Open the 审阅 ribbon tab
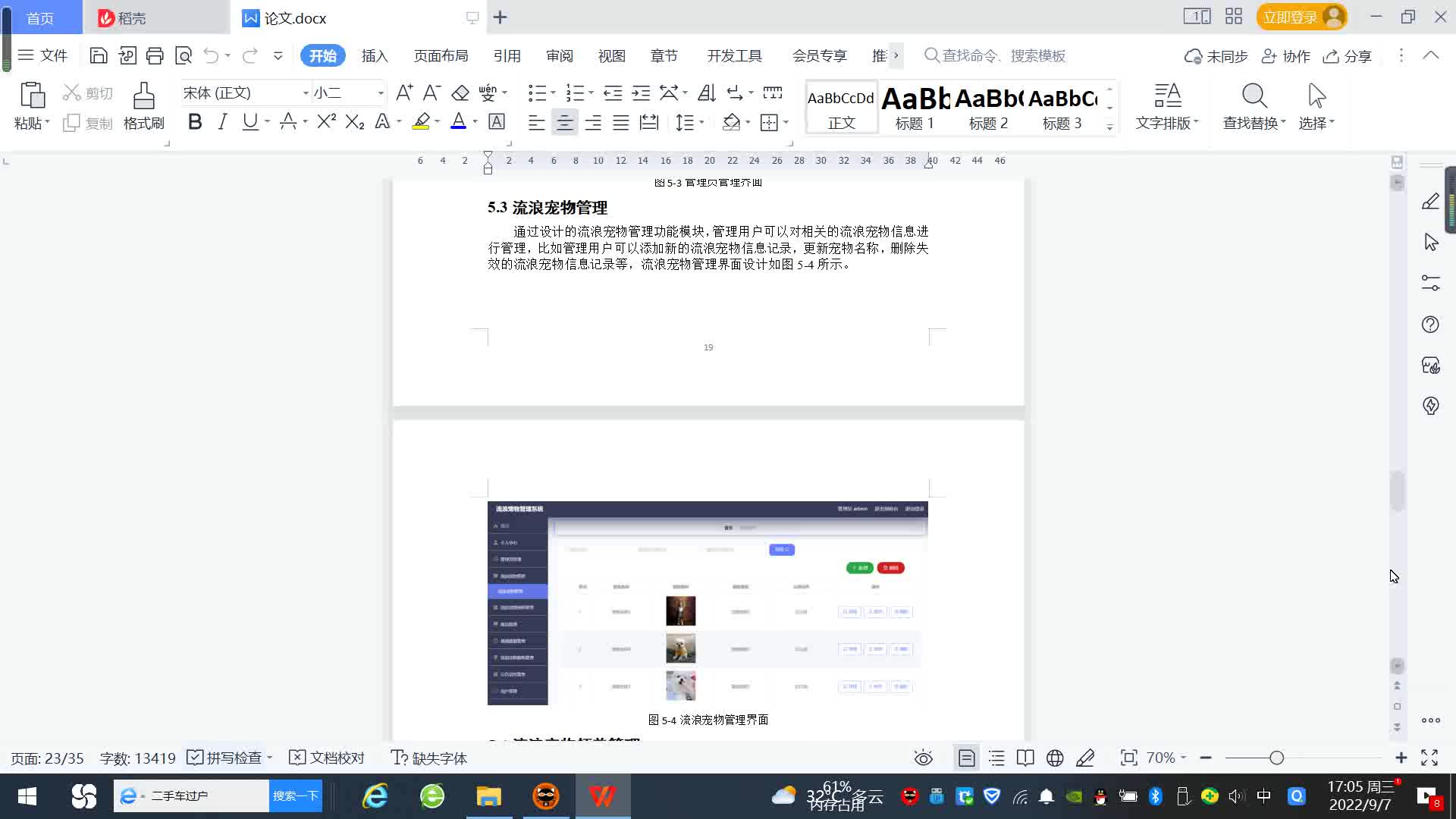The height and width of the screenshot is (819, 1456). (560, 56)
